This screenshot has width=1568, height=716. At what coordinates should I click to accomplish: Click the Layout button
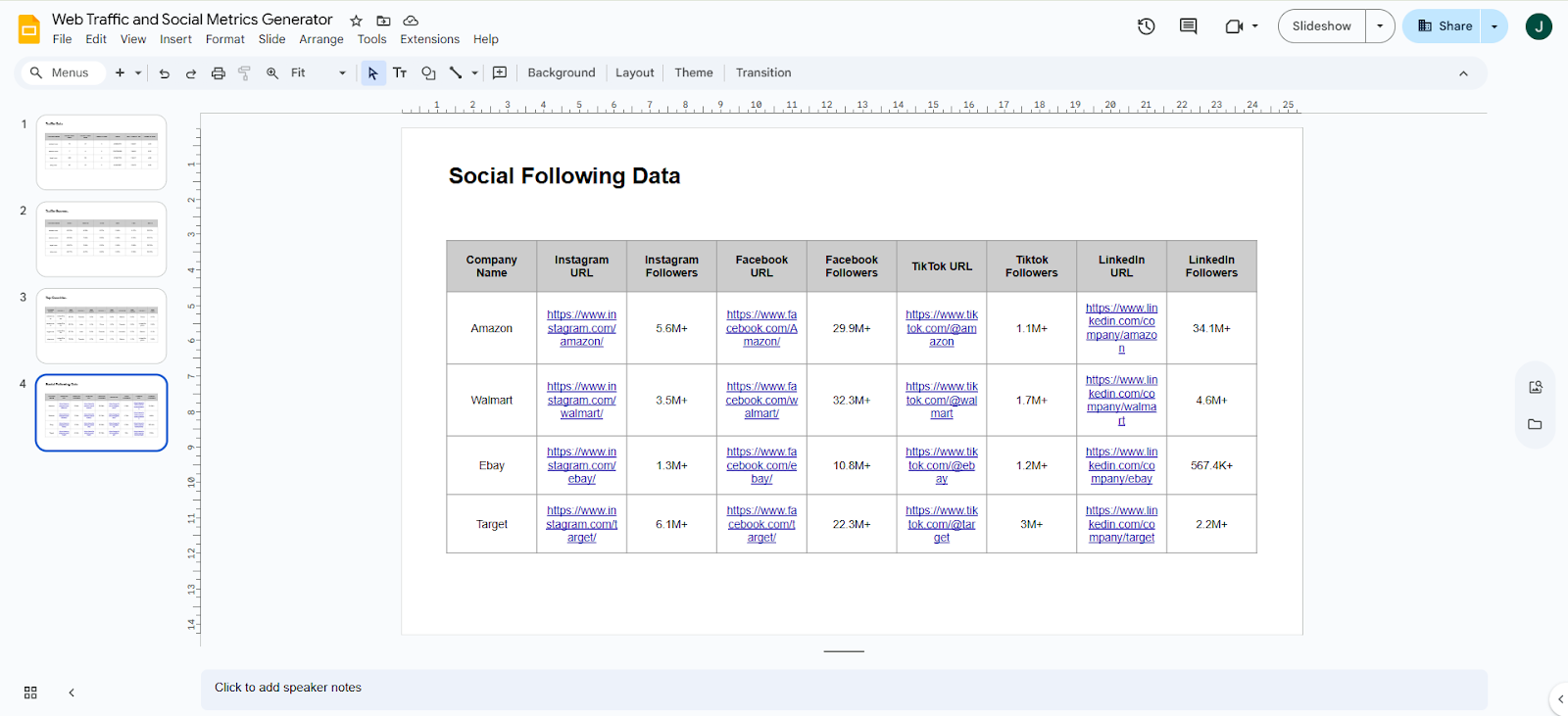pos(635,73)
